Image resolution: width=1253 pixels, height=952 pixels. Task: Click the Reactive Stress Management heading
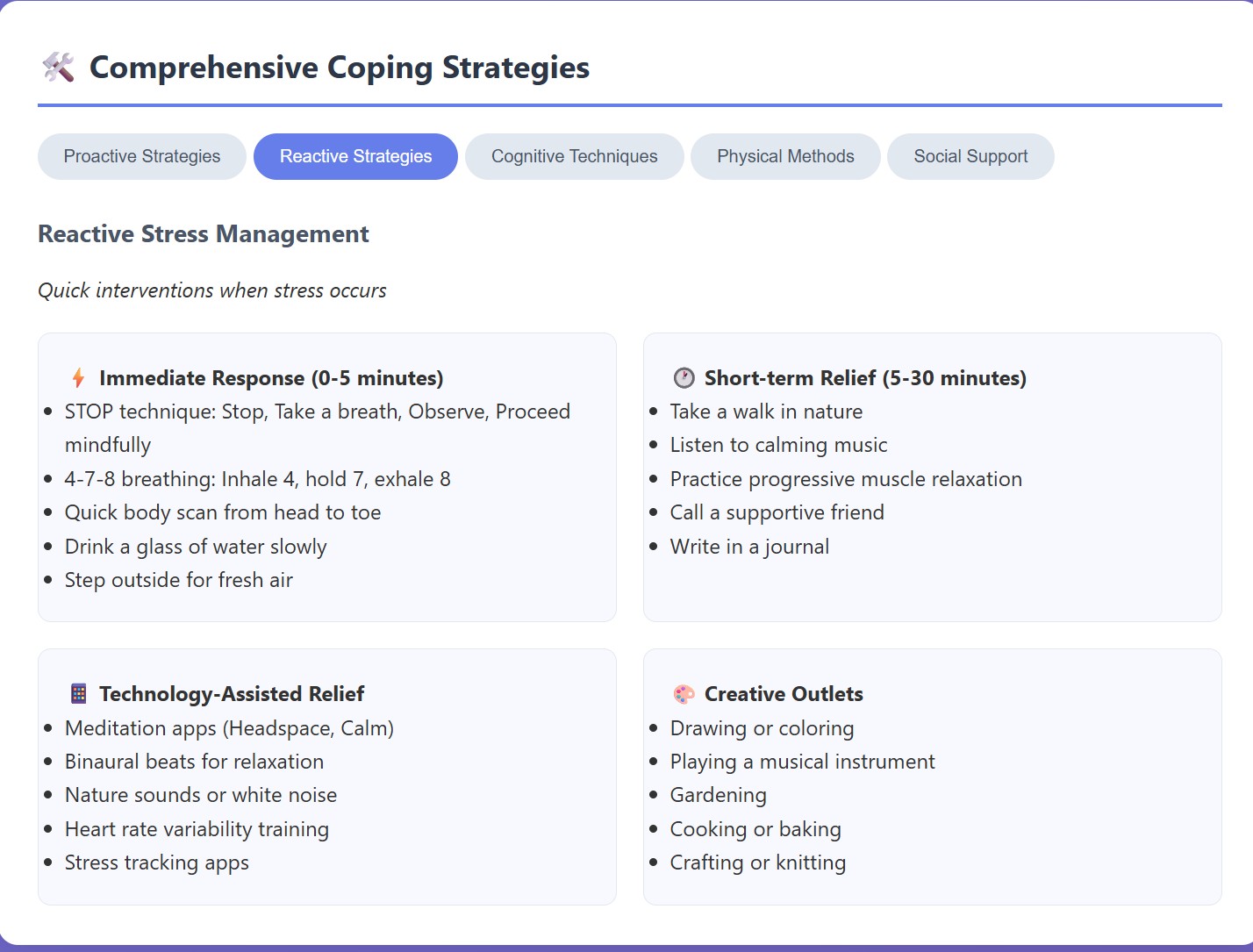pos(203,234)
